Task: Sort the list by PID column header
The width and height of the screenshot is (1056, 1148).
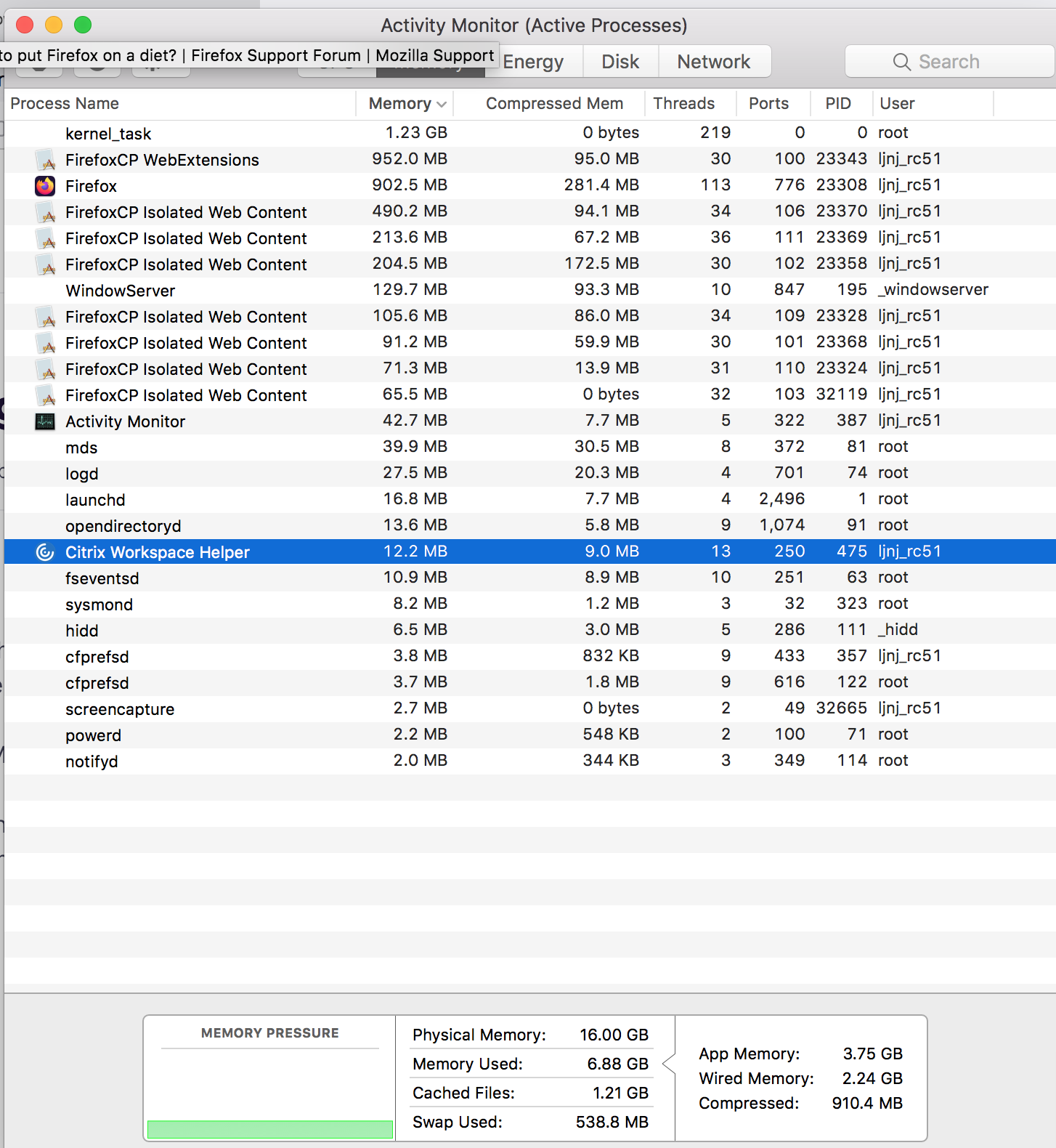Action: click(x=837, y=104)
